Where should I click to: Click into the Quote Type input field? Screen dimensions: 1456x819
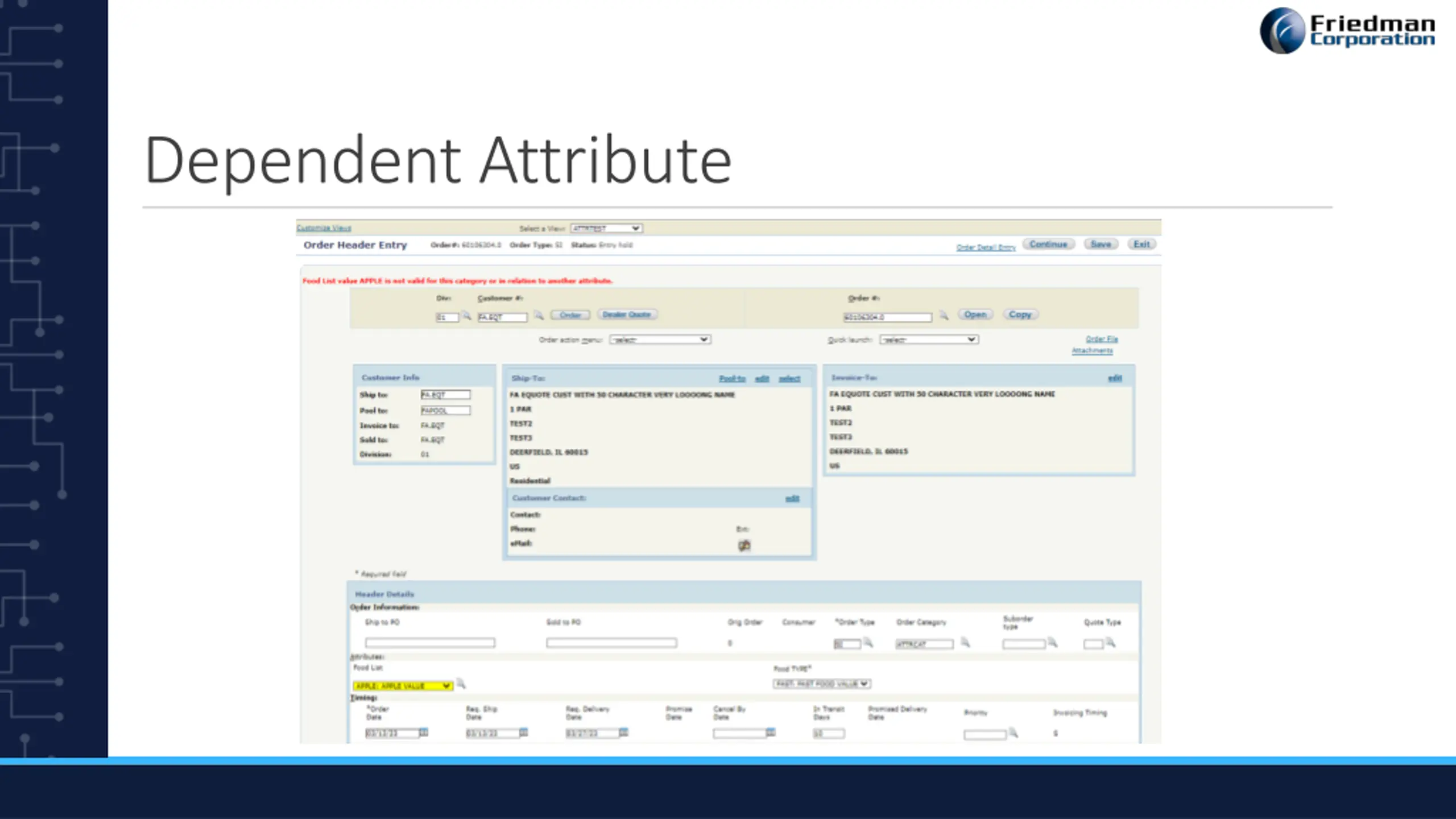click(1093, 644)
